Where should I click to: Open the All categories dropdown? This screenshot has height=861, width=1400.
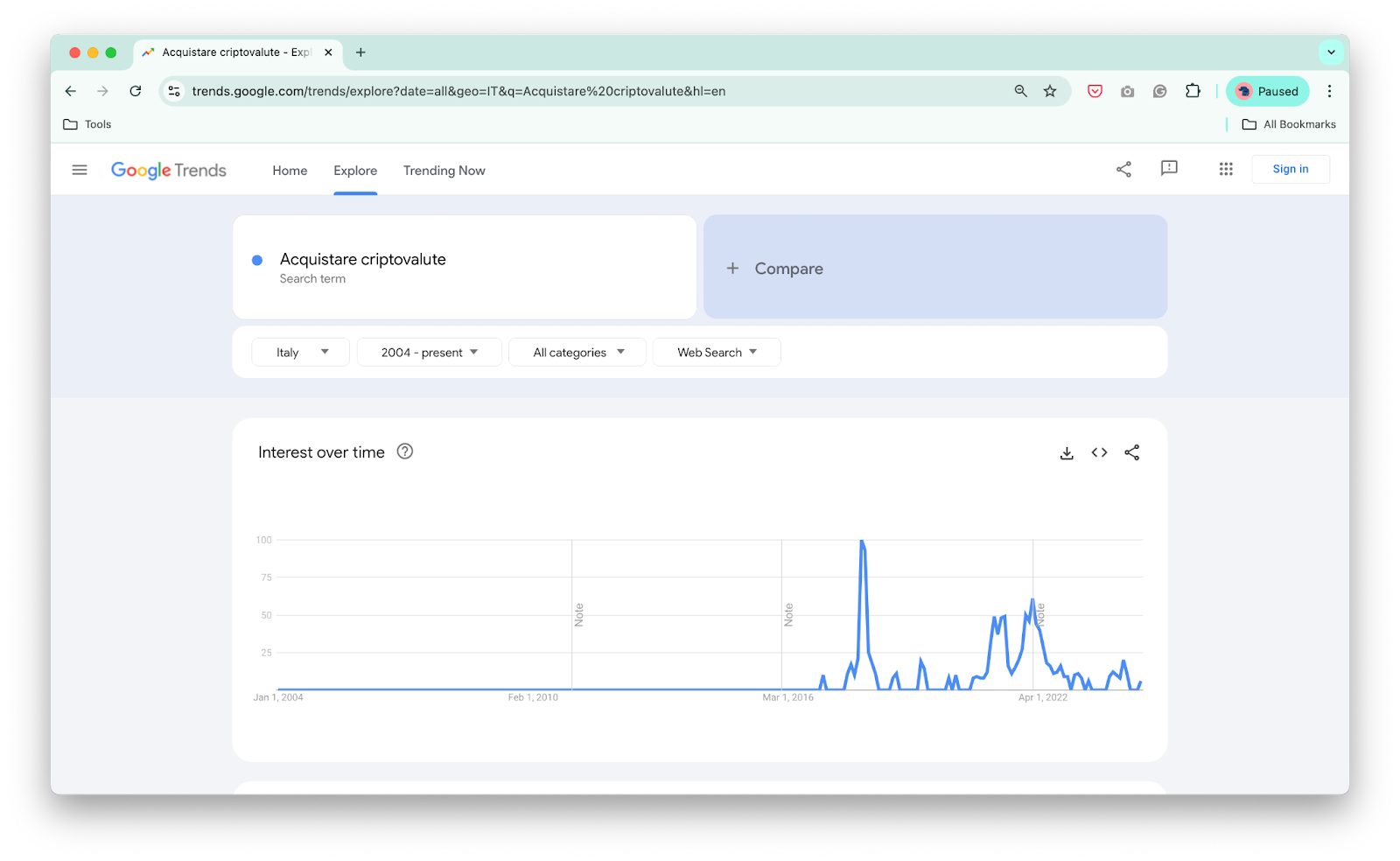[x=577, y=352]
